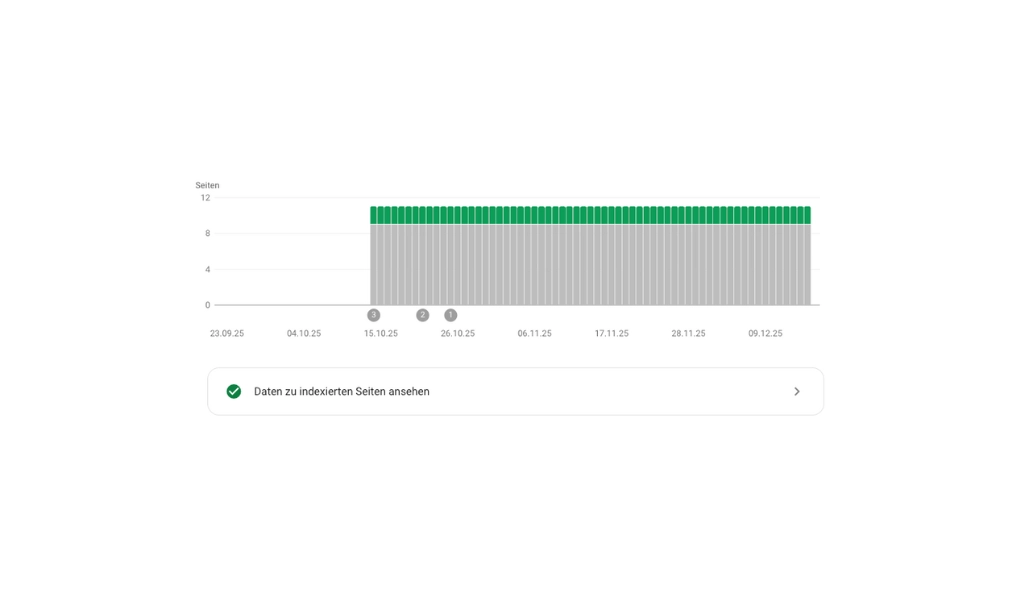Click the 06.11.25 date label
This screenshot has width=1025, height=600.
coord(535,334)
